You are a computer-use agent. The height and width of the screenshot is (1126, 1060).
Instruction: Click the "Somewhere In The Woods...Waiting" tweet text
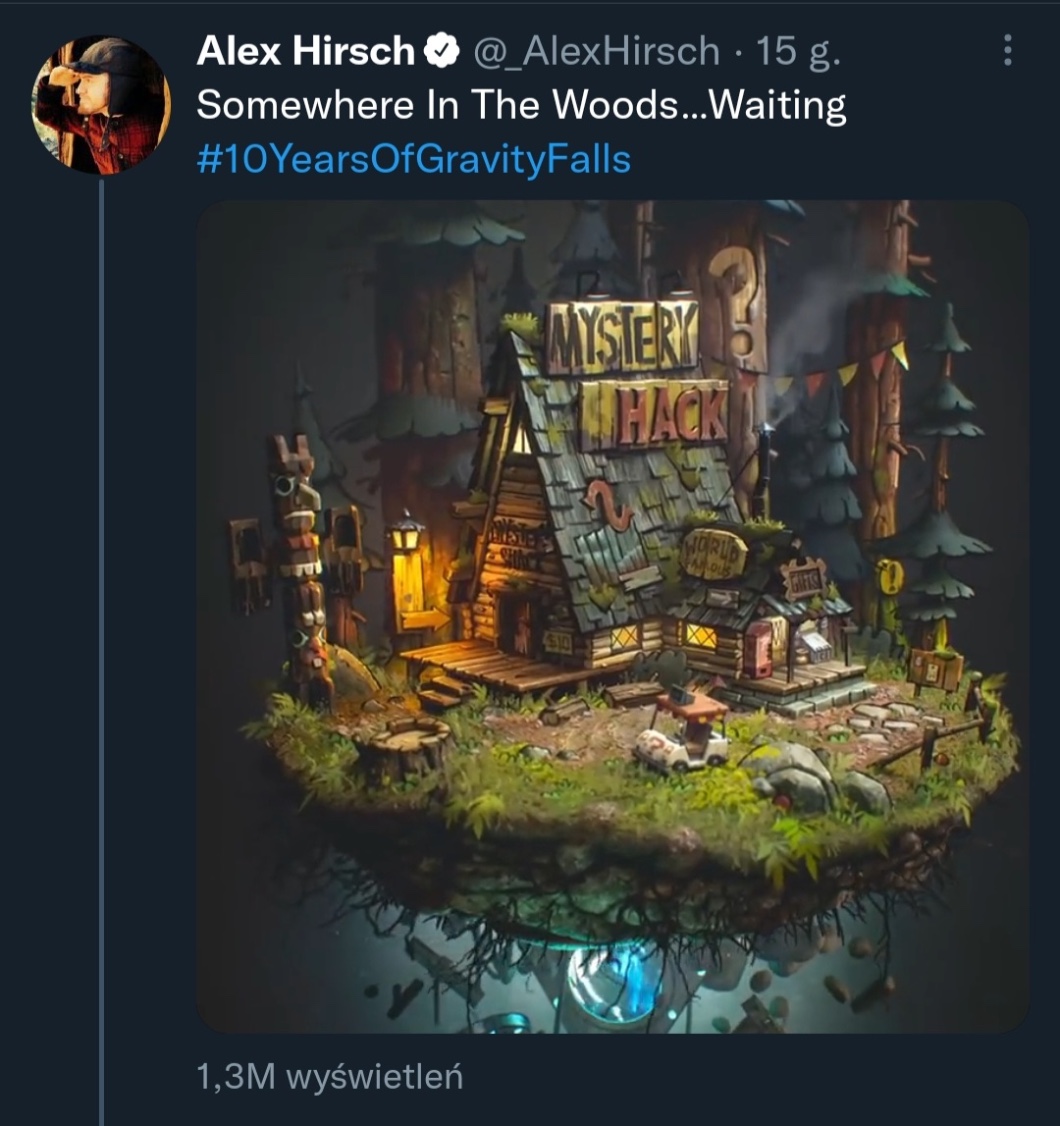click(x=521, y=105)
